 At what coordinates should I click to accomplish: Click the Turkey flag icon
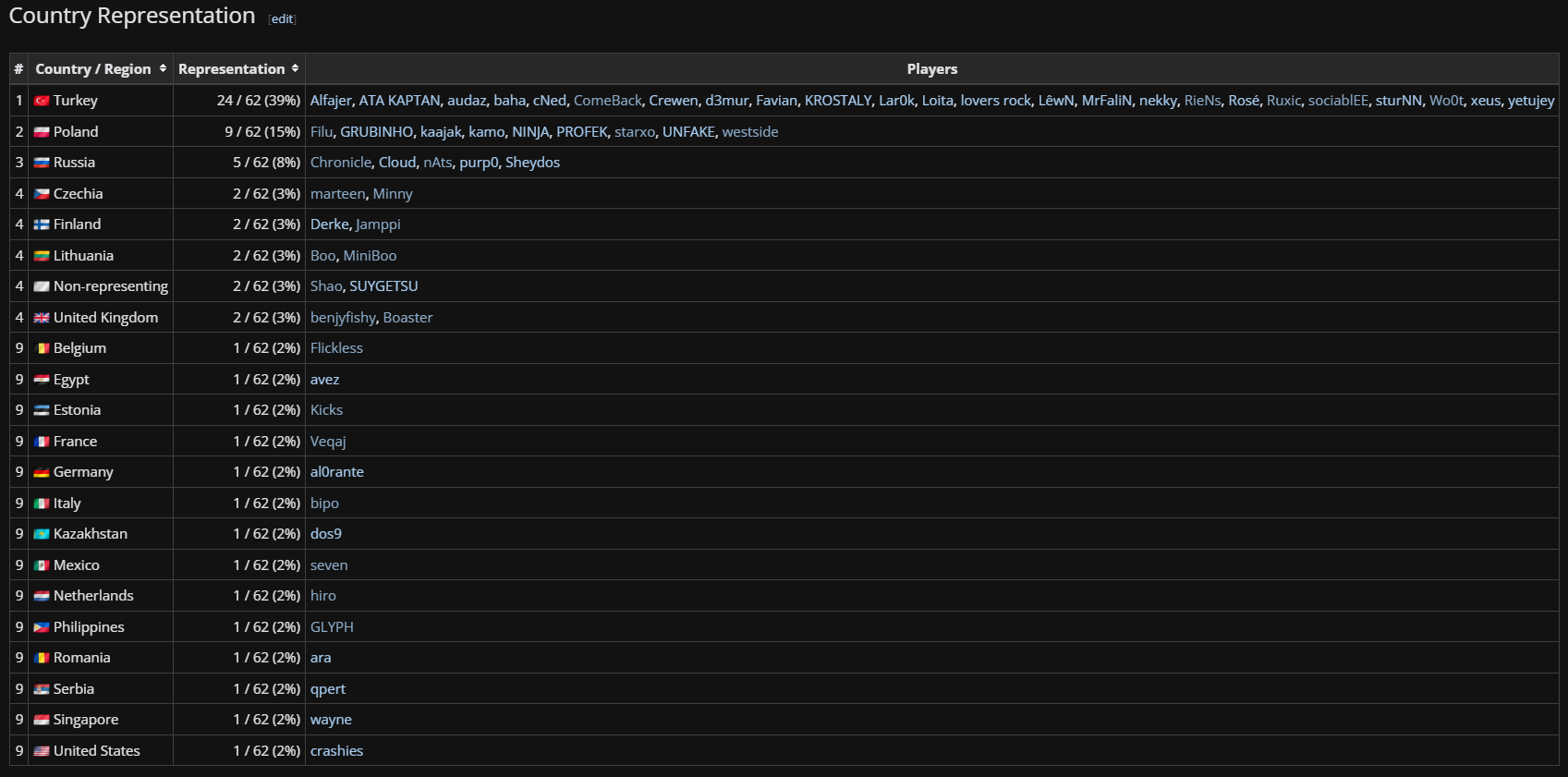42,101
